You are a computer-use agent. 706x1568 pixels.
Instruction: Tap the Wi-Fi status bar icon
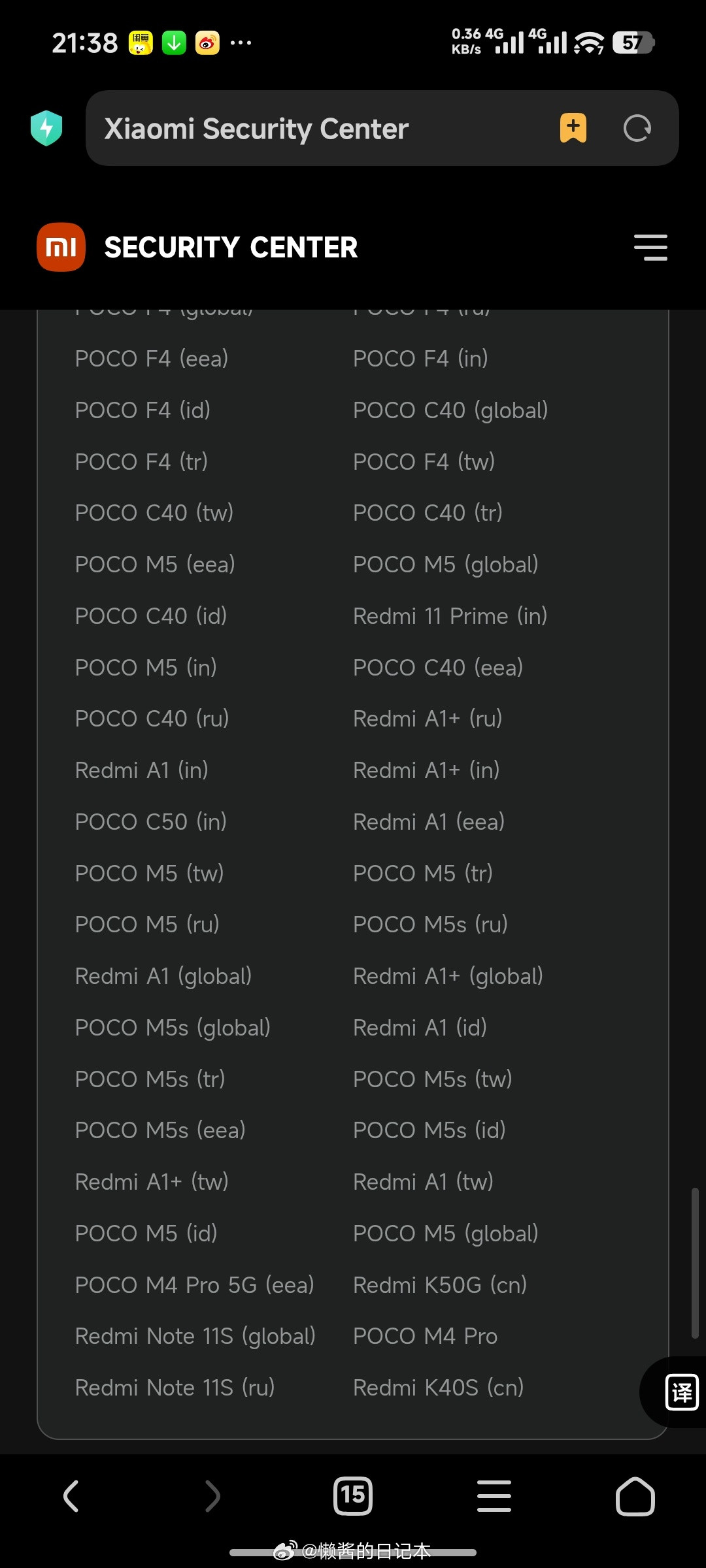[x=589, y=43]
